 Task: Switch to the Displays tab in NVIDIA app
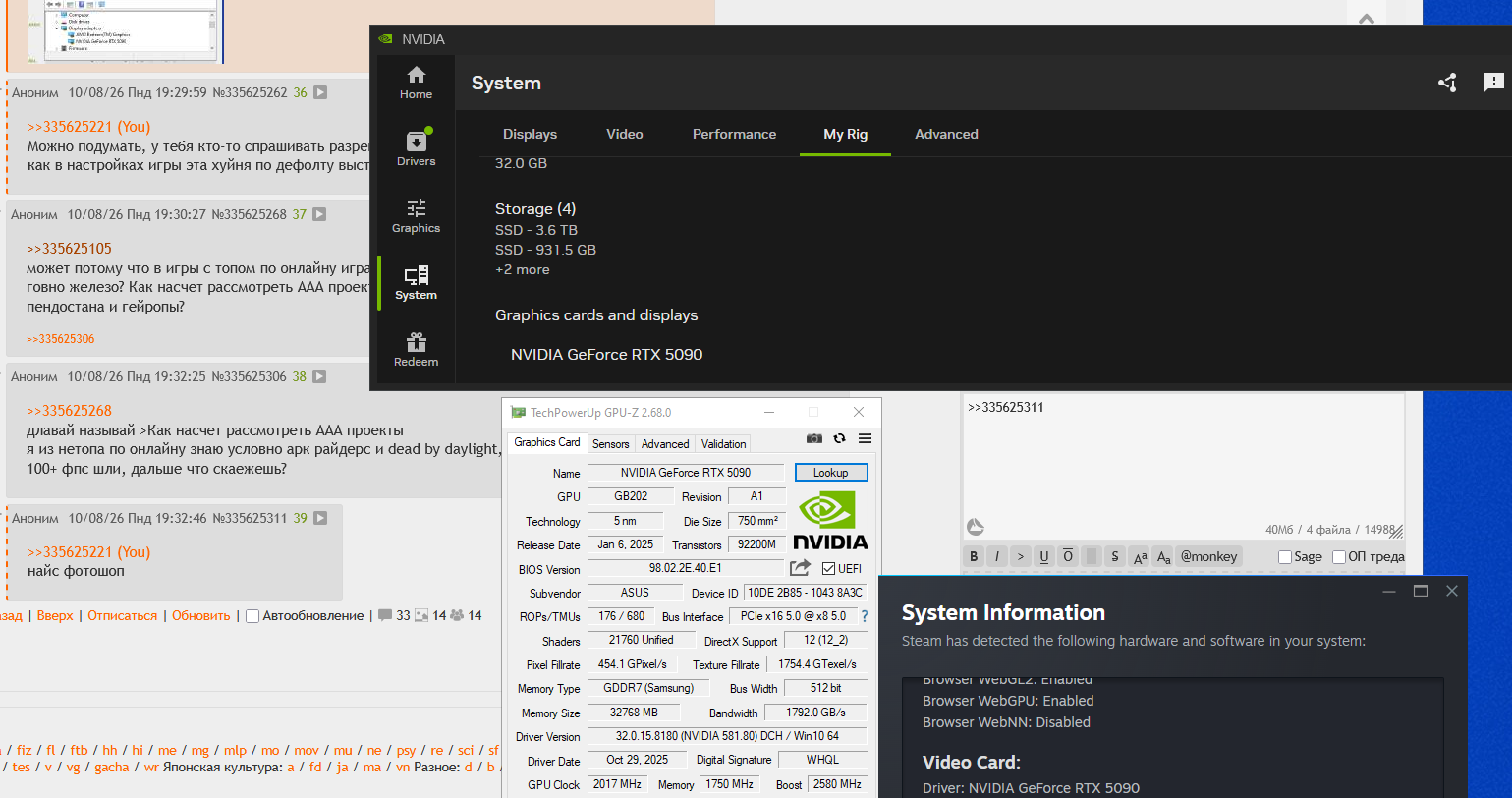coord(530,134)
